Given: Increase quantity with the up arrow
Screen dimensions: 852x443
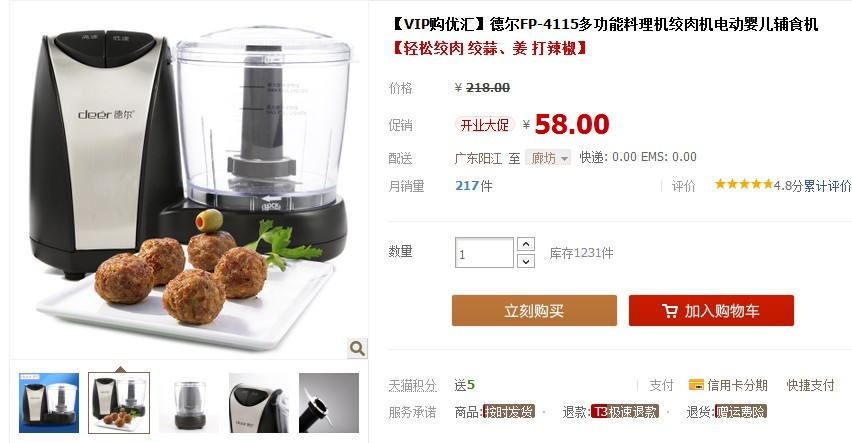Looking at the screenshot, I should (525, 244).
